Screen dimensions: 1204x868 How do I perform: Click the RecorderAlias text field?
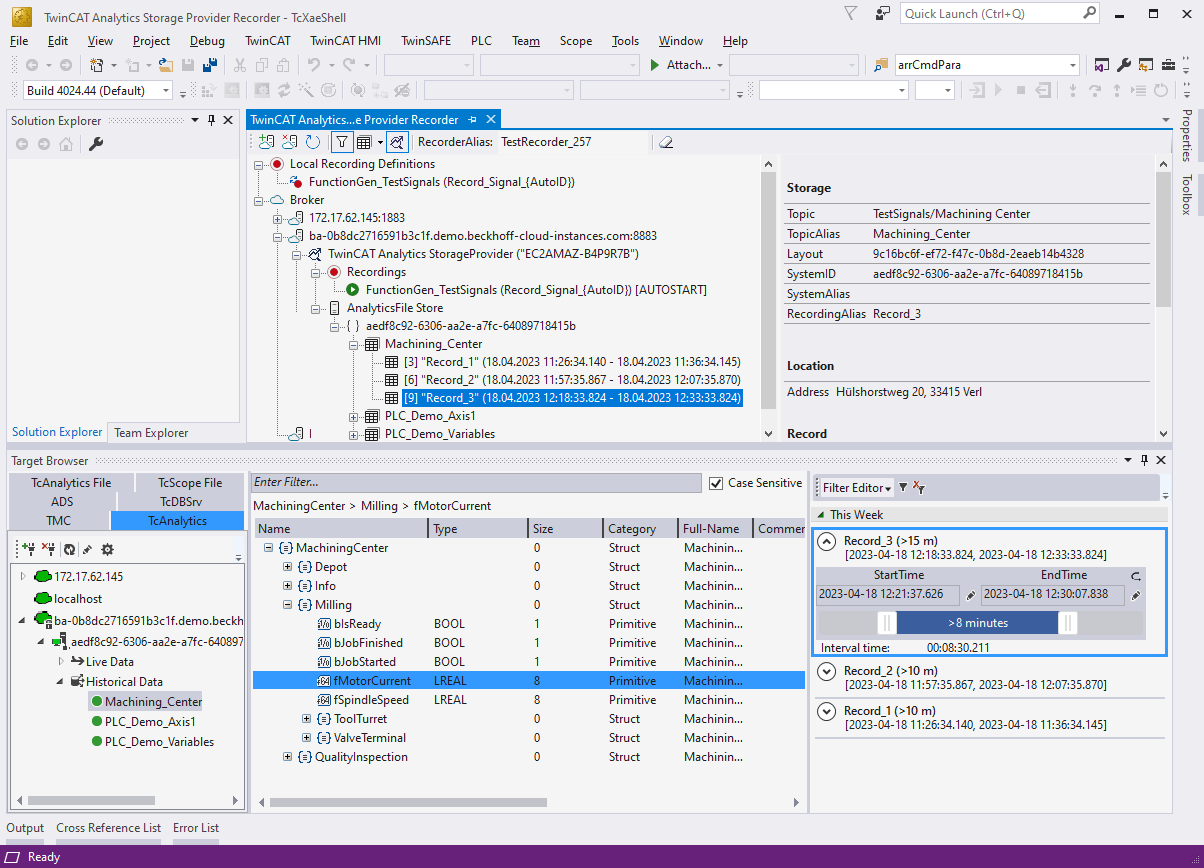pyautogui.click(x=575, y=142)
